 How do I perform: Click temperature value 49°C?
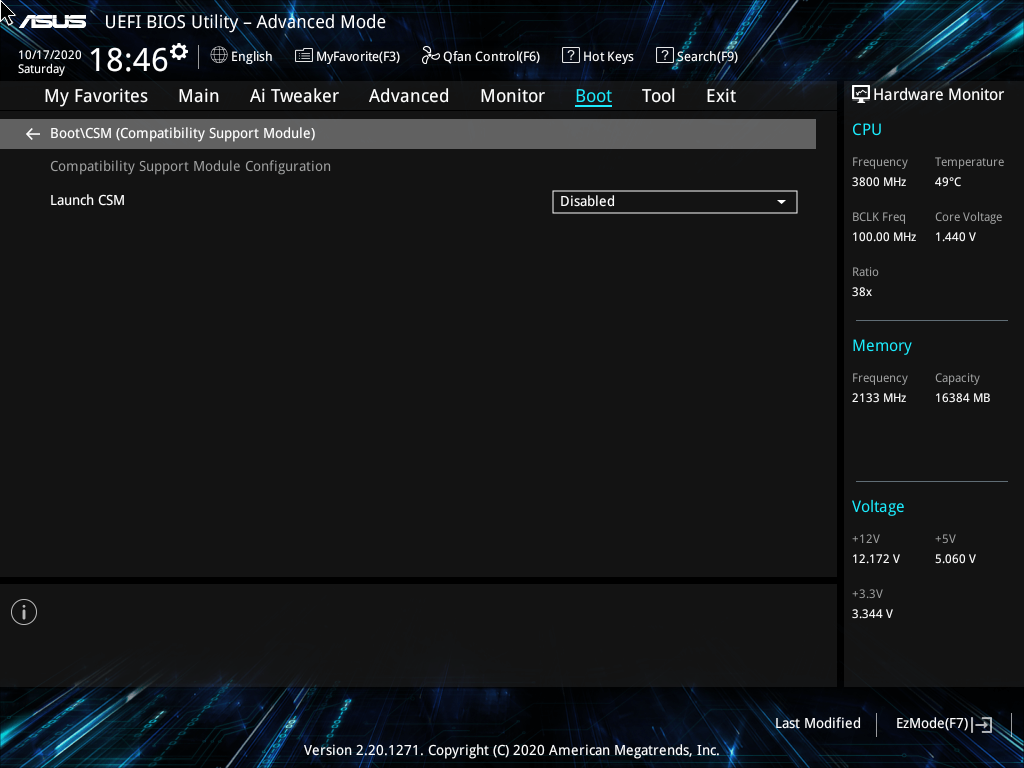948,182
